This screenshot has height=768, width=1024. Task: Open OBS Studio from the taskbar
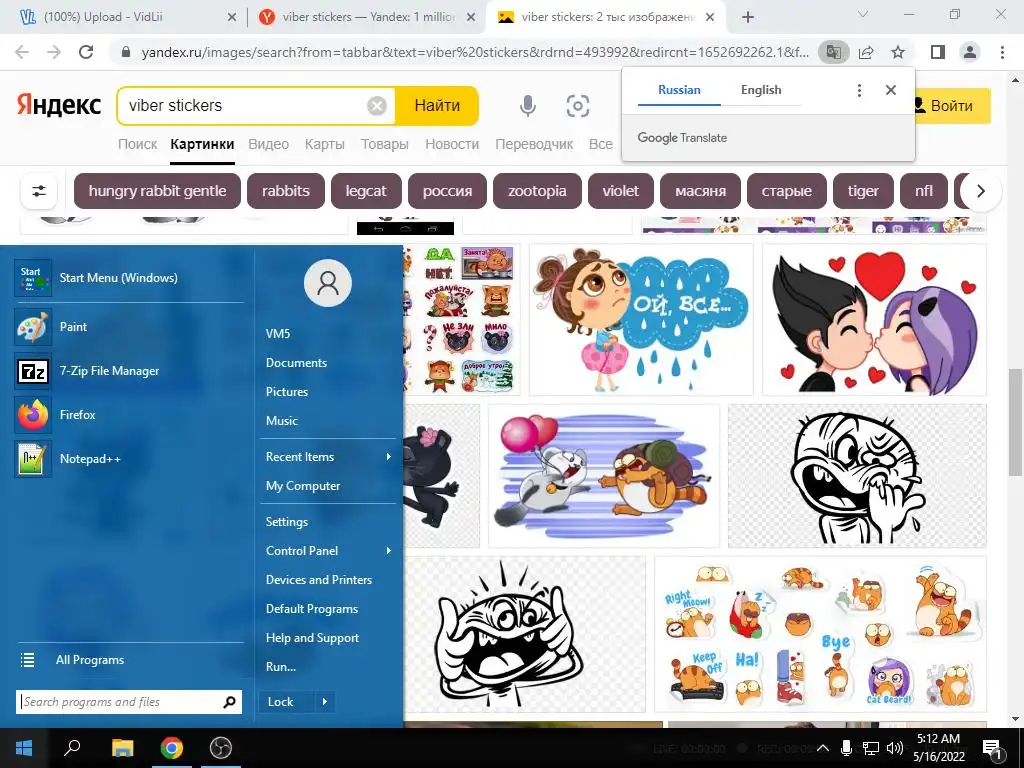click(221, 748)
